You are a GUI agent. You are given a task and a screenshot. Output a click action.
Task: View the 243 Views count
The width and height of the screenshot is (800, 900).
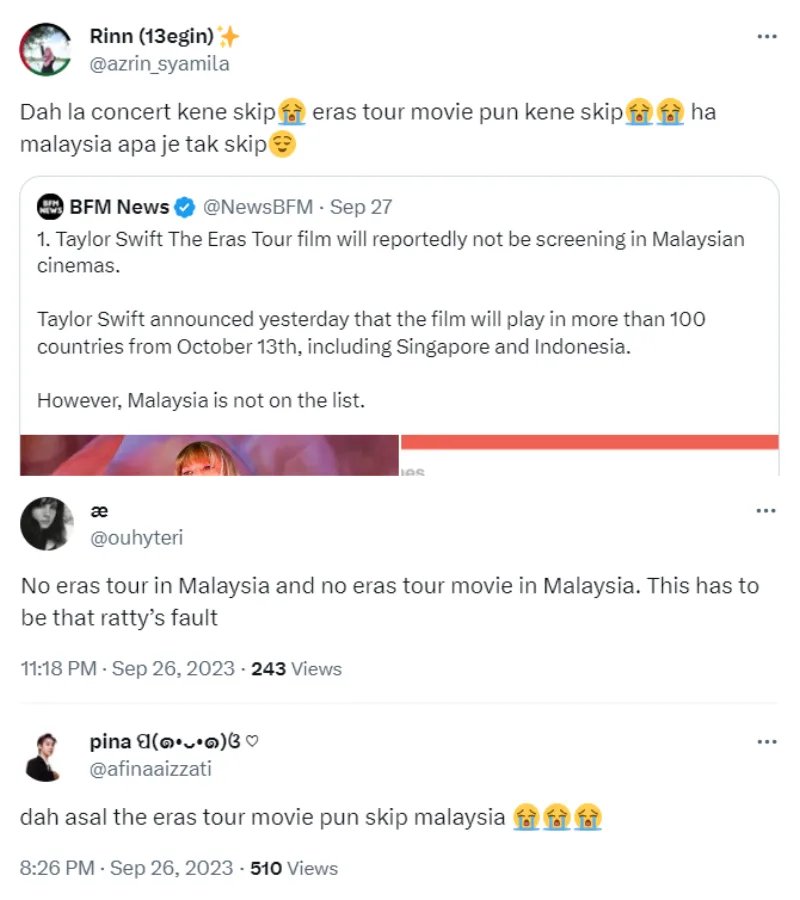coord(296,669)
